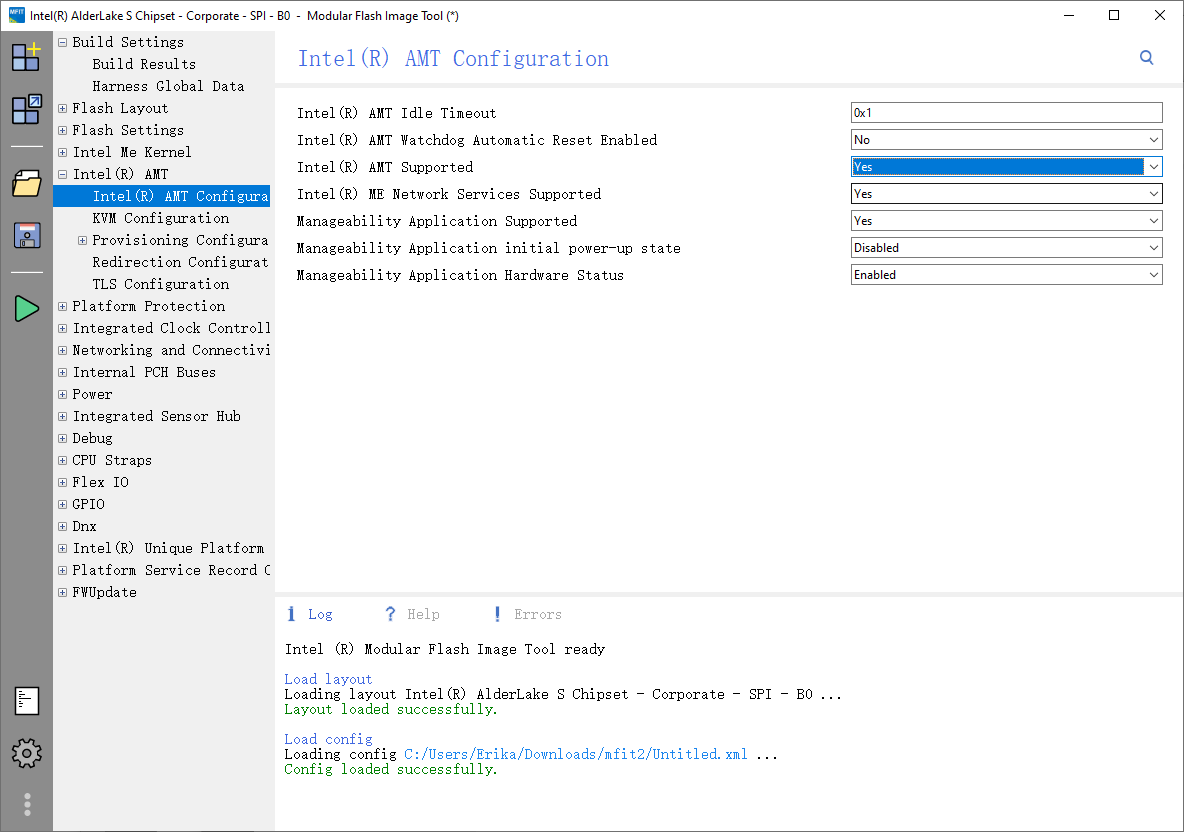The width and height of the screenshot is (1184, 832).
Task: Collapse the Build Settings section
Action: click(62, 41)
